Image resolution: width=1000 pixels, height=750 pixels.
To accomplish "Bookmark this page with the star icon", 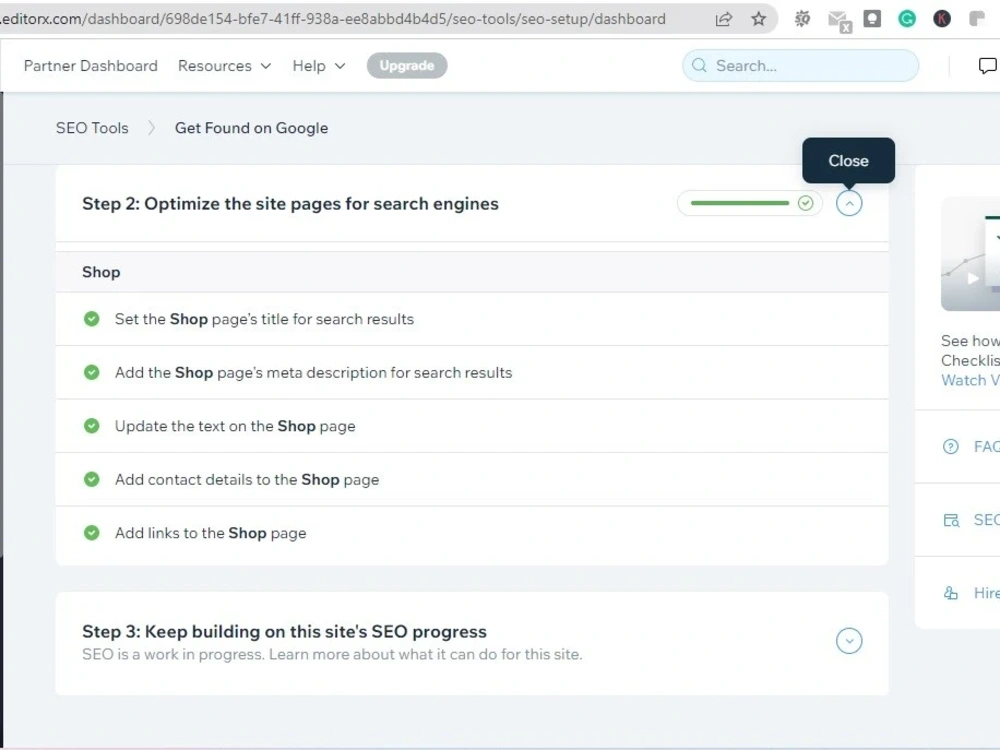I will click(758, 19).
